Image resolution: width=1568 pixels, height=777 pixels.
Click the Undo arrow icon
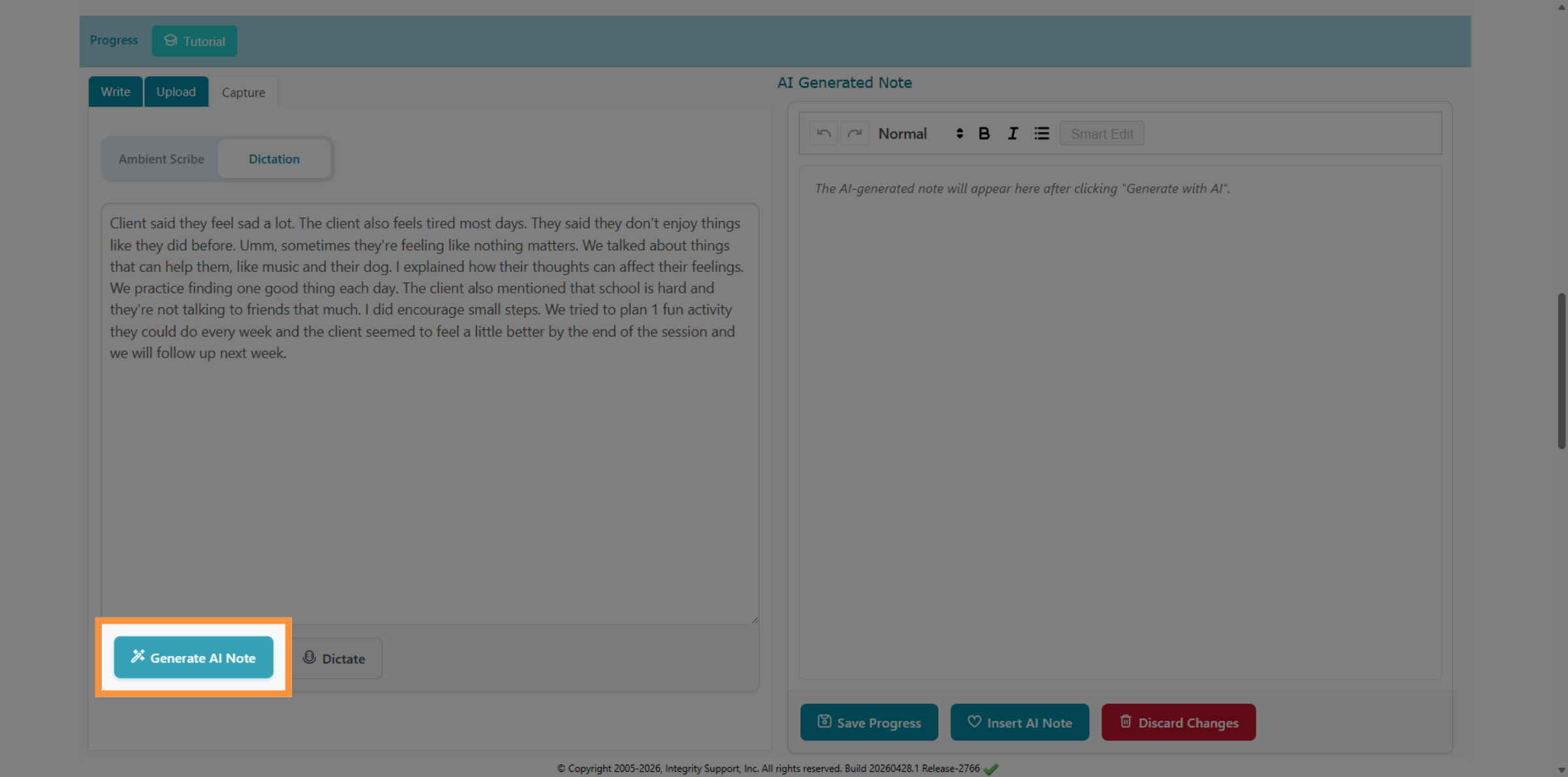pos(823,133)
